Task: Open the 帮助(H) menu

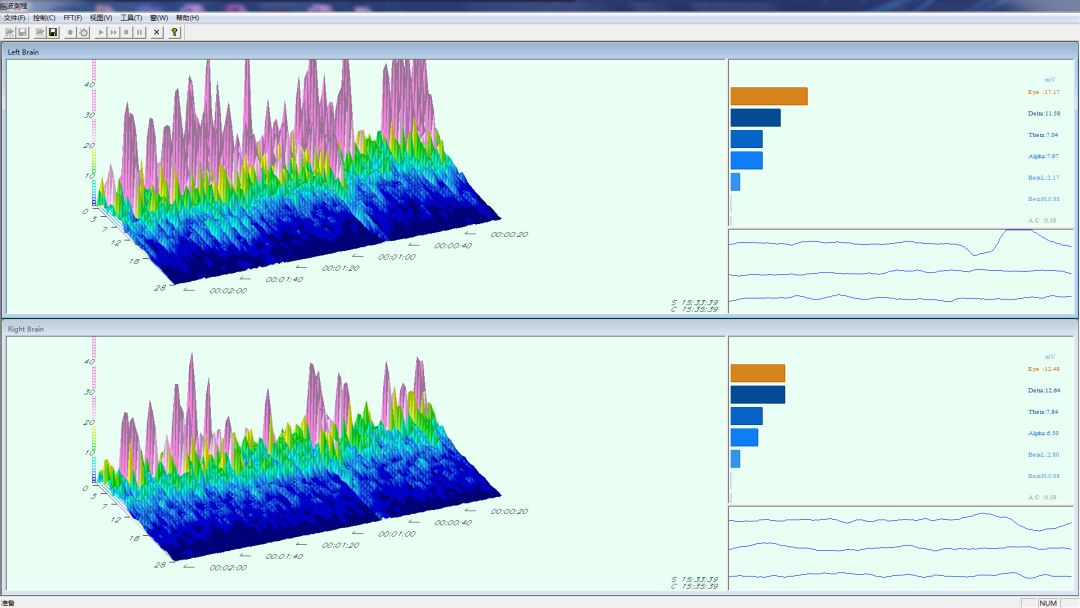Action: tap(187, 18)
